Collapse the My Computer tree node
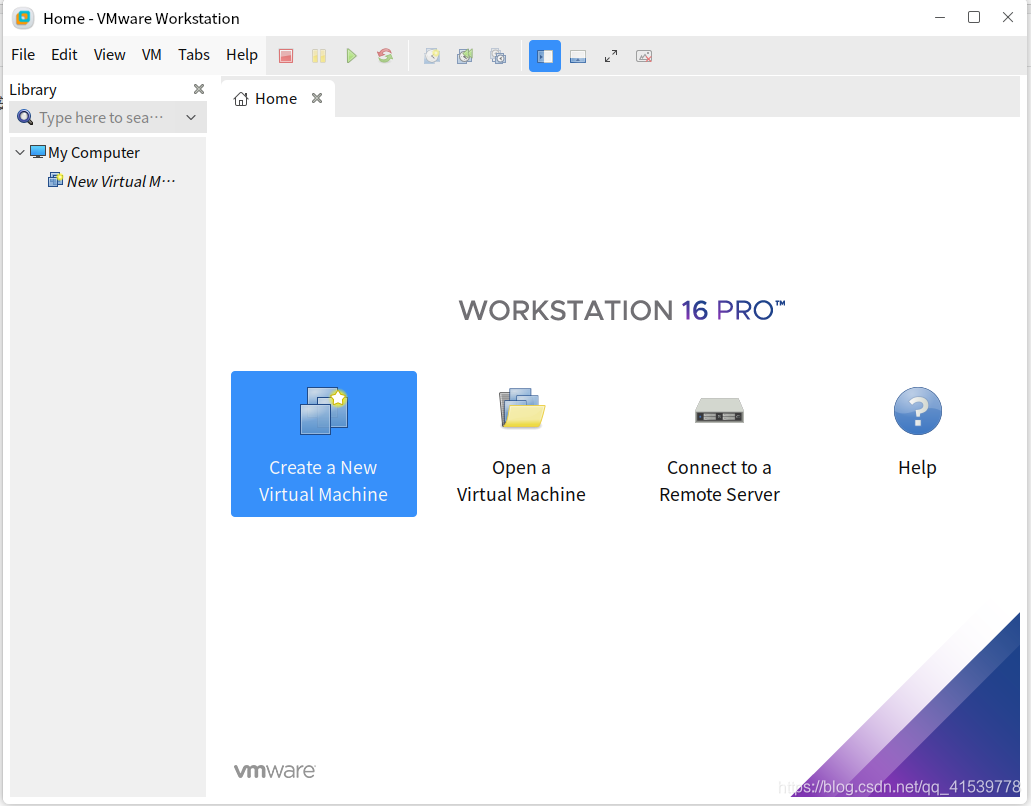The image size is (1031, 806). coord(20,153)
